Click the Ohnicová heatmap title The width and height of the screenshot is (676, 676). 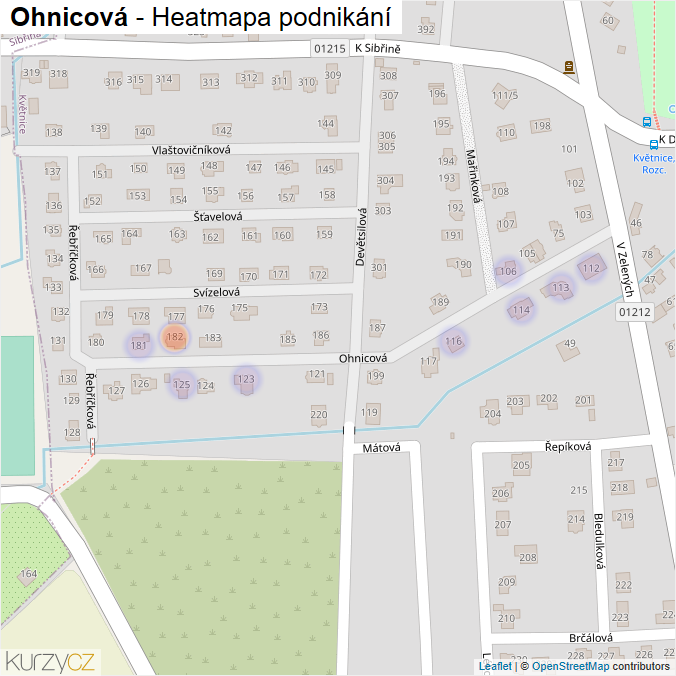click(x=200, y=17)
